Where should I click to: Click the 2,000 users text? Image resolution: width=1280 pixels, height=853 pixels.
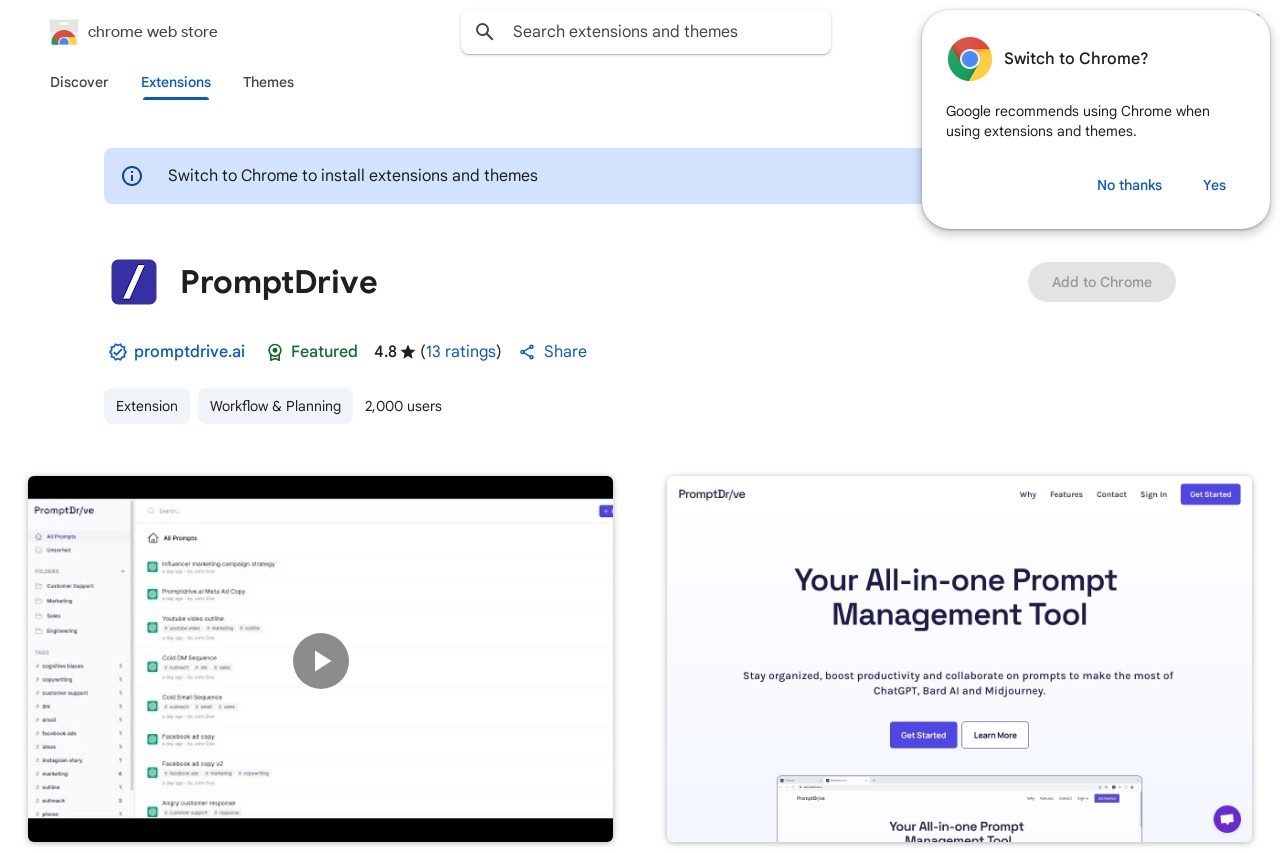[403, 406]
